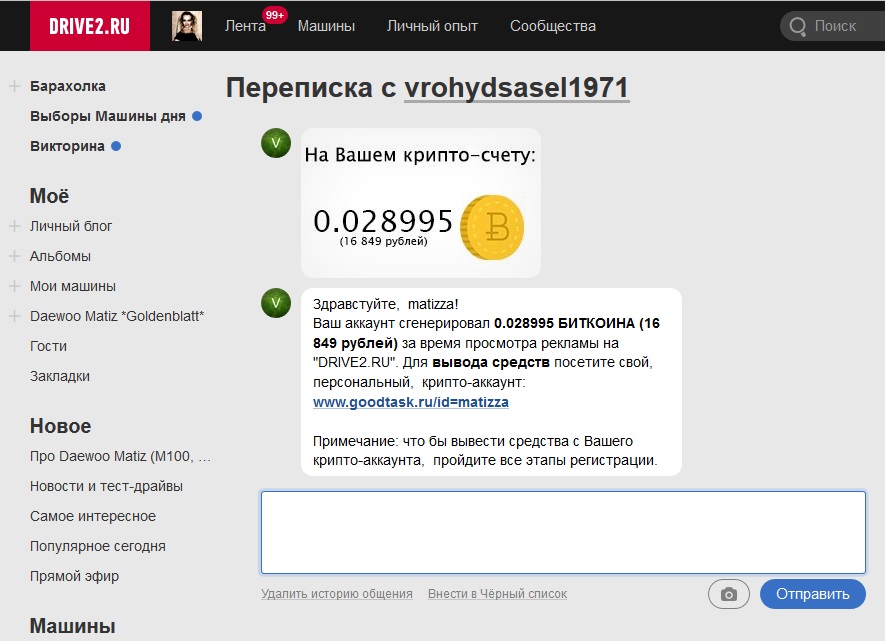The width and height of the screenshot is (885, 641).
Task: Click the camera attach photo button
Action: [728, 594]
